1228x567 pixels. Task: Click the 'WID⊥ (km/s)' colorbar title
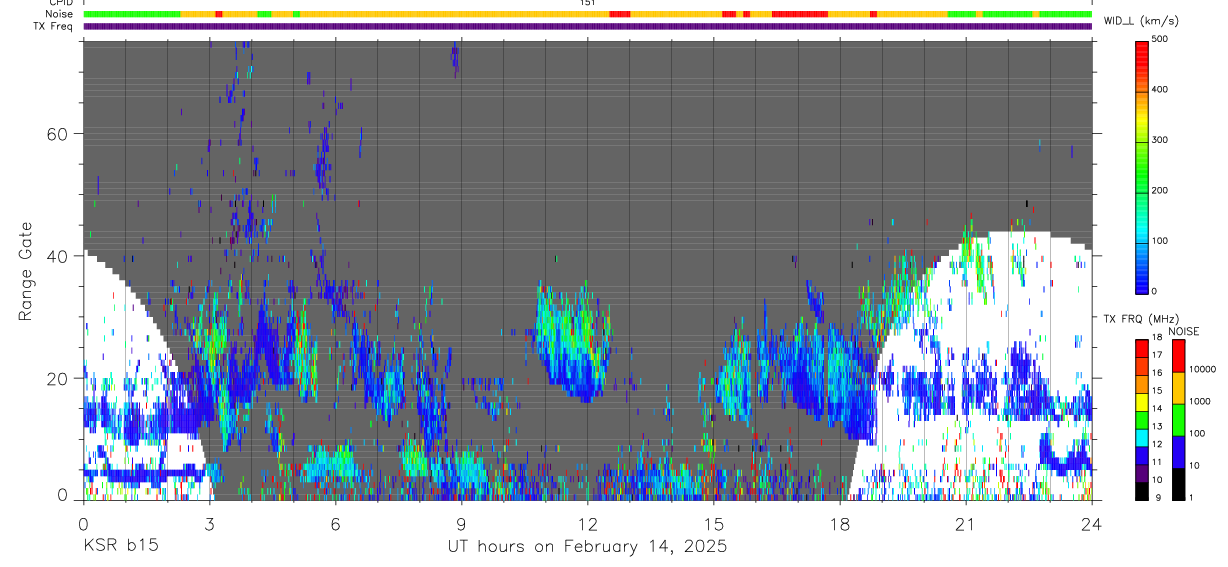point(1141,20)
